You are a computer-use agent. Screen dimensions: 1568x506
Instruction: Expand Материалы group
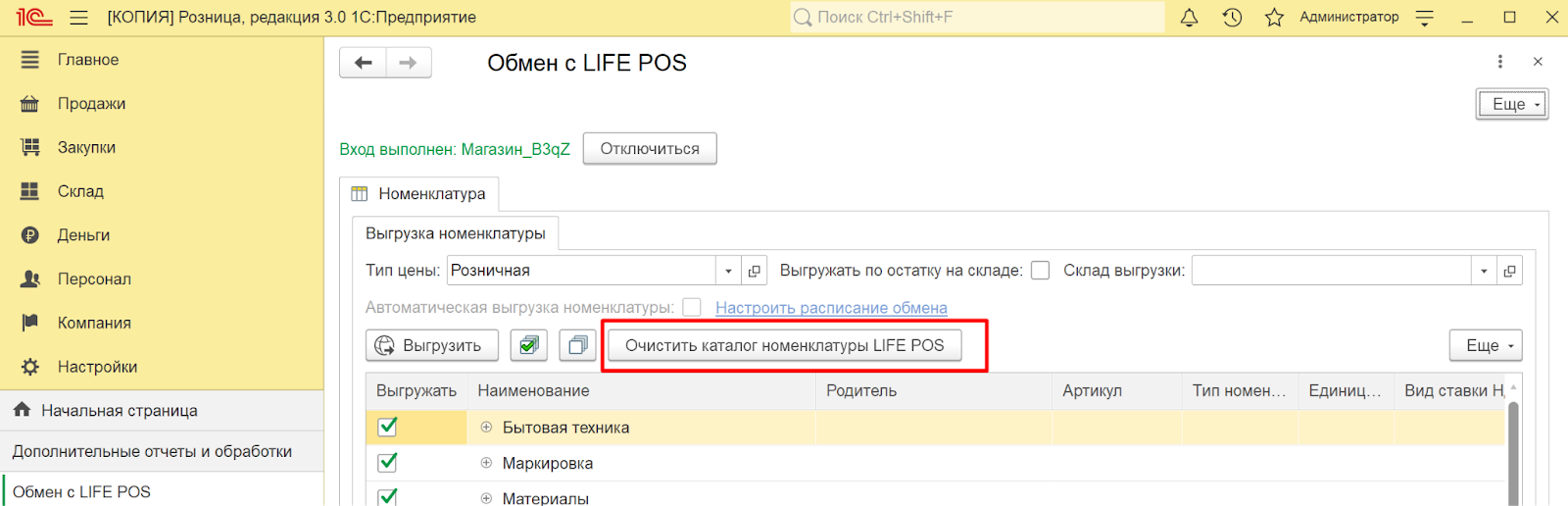point(486,498)
